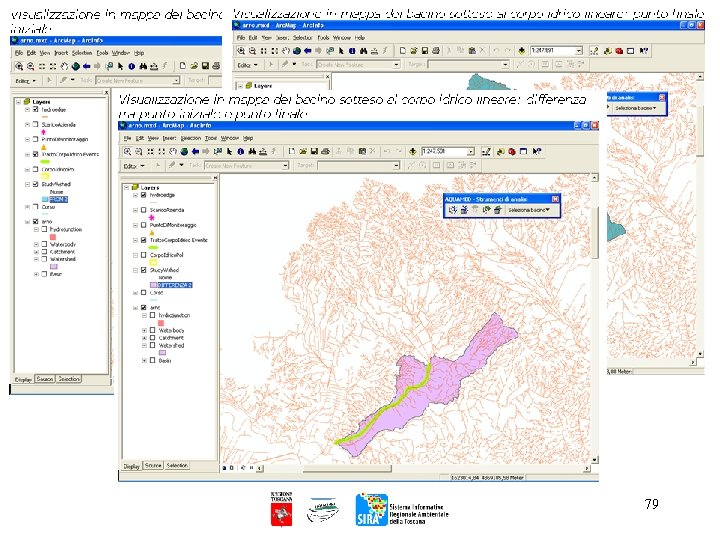Viewport: 720px width, 540px height.
Task: Click blue FROM swatch in left window
Action: (45, 199)
